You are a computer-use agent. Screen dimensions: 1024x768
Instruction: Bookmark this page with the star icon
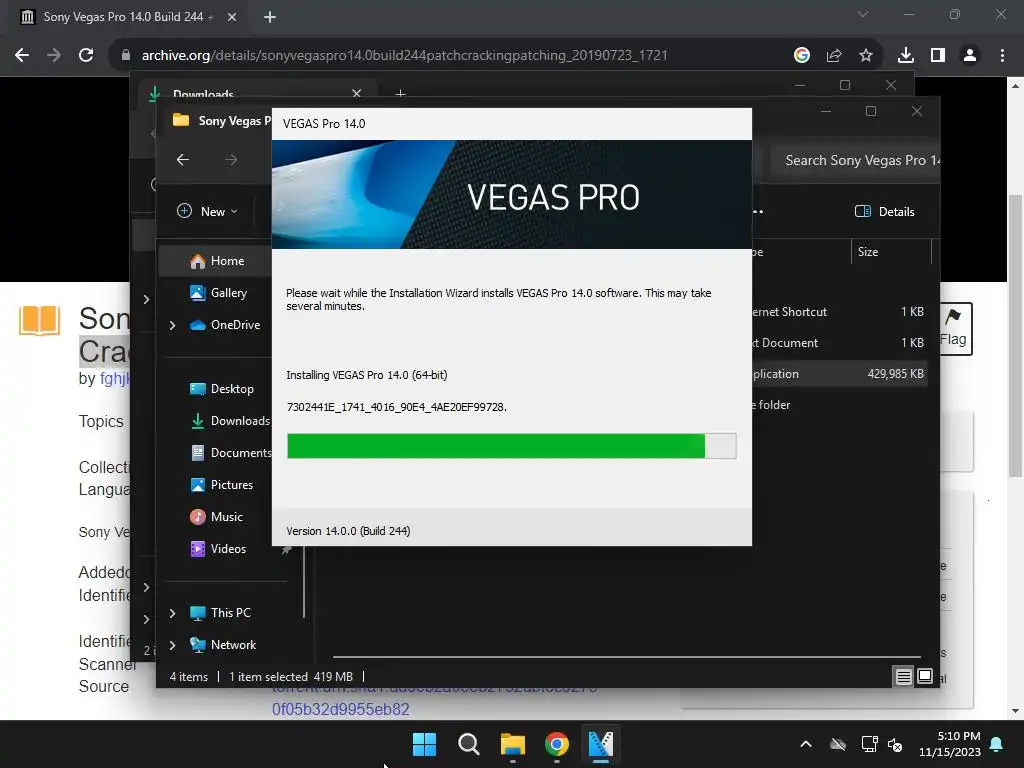(x=866, y=56)
